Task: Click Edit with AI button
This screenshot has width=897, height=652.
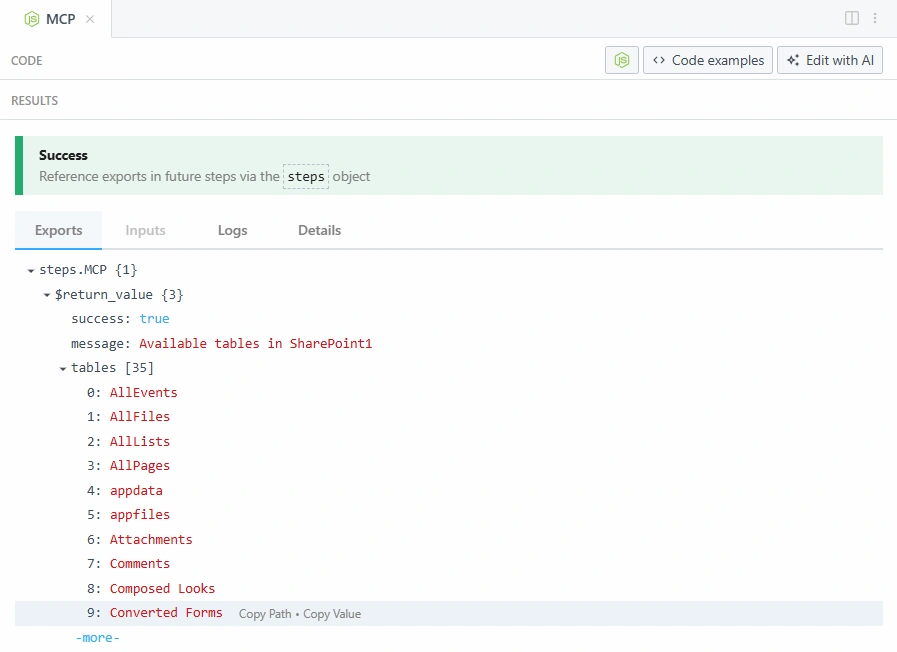Action: 830,60
